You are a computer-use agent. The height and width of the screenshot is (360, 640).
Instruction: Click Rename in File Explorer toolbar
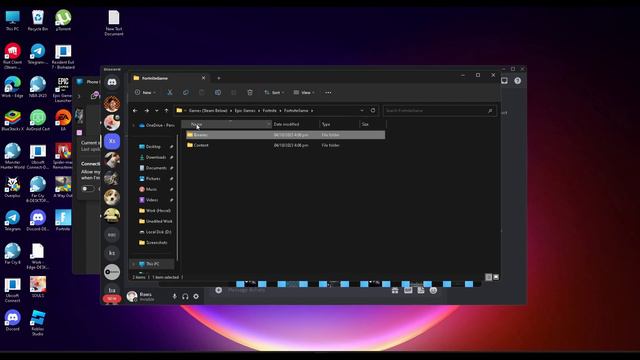click(x=218, y=93)
